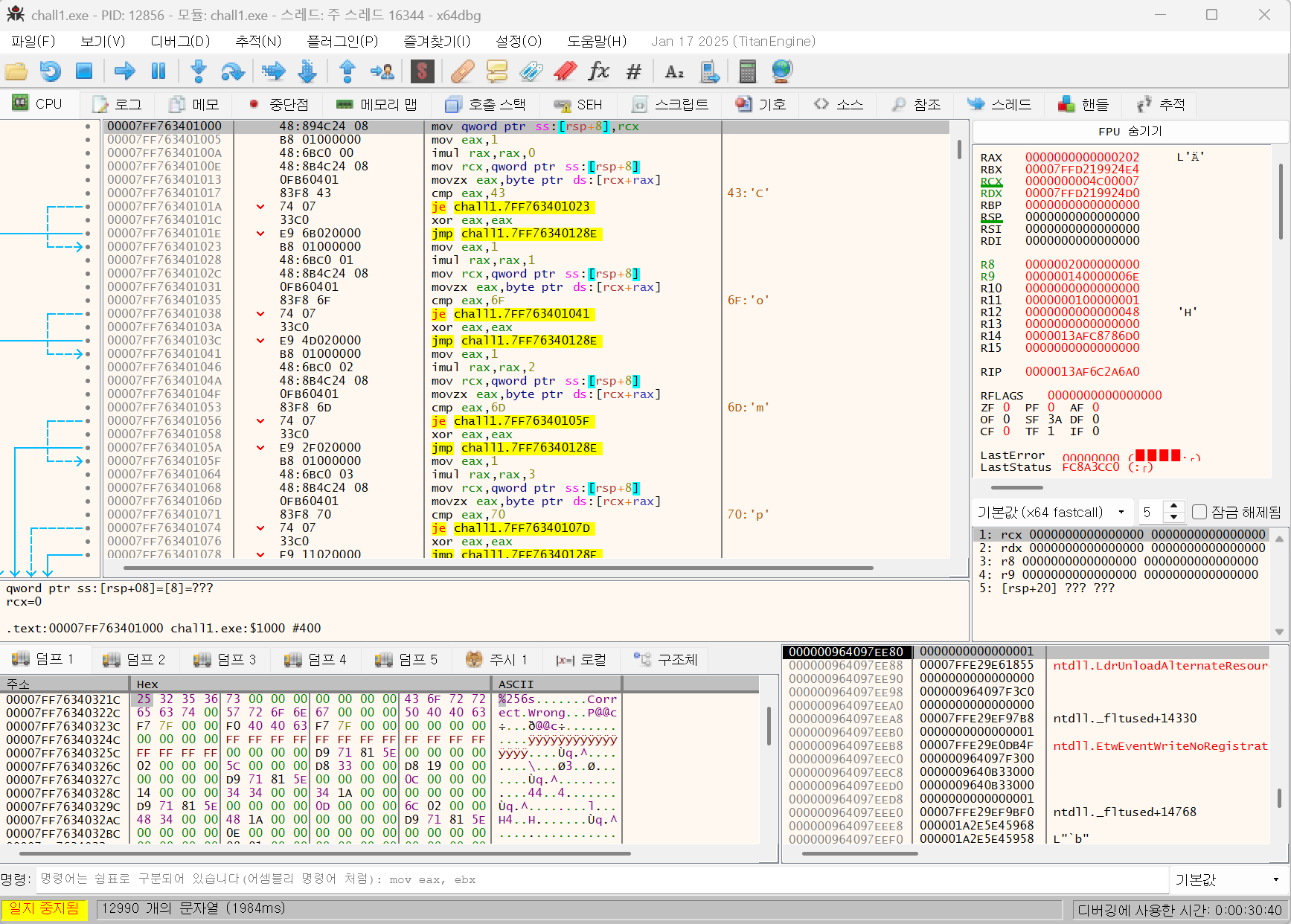
Task: Open the Patches band-aid icon
Action: click(x=462, y=71)
